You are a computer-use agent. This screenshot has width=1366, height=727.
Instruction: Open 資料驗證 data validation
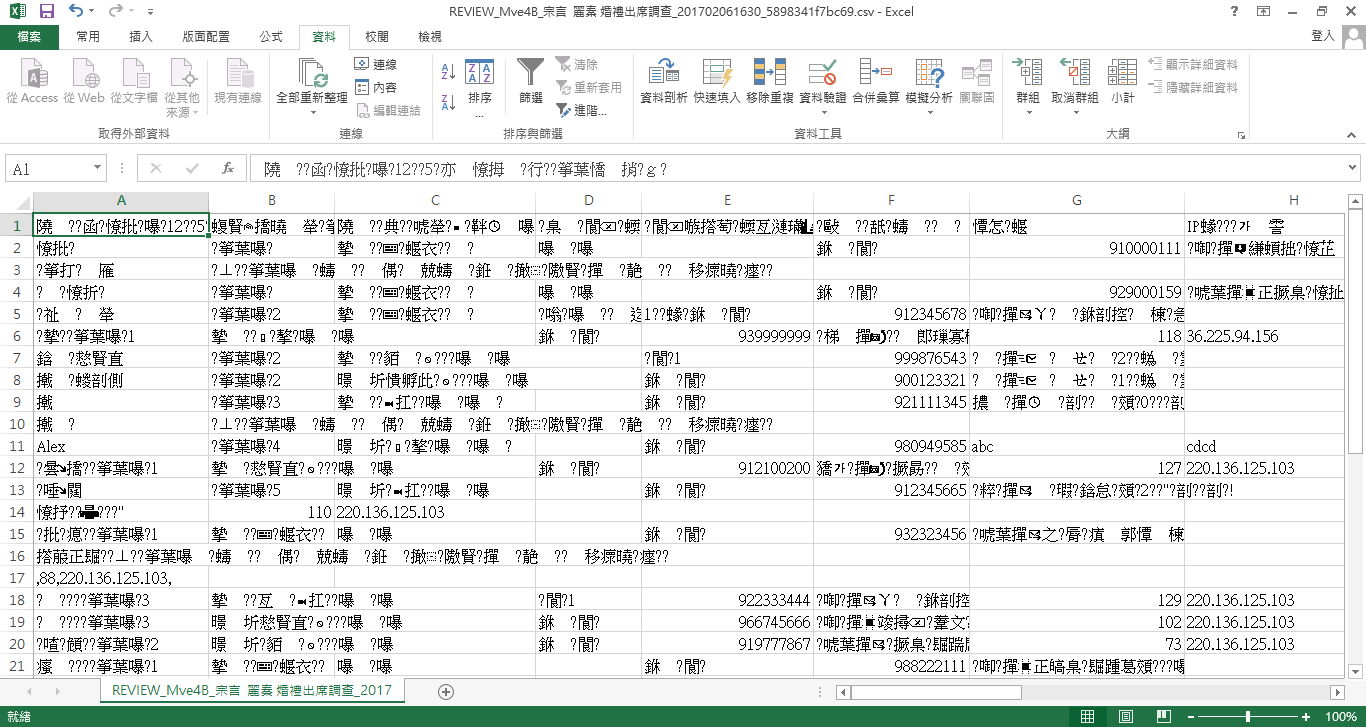coord(823,73)
